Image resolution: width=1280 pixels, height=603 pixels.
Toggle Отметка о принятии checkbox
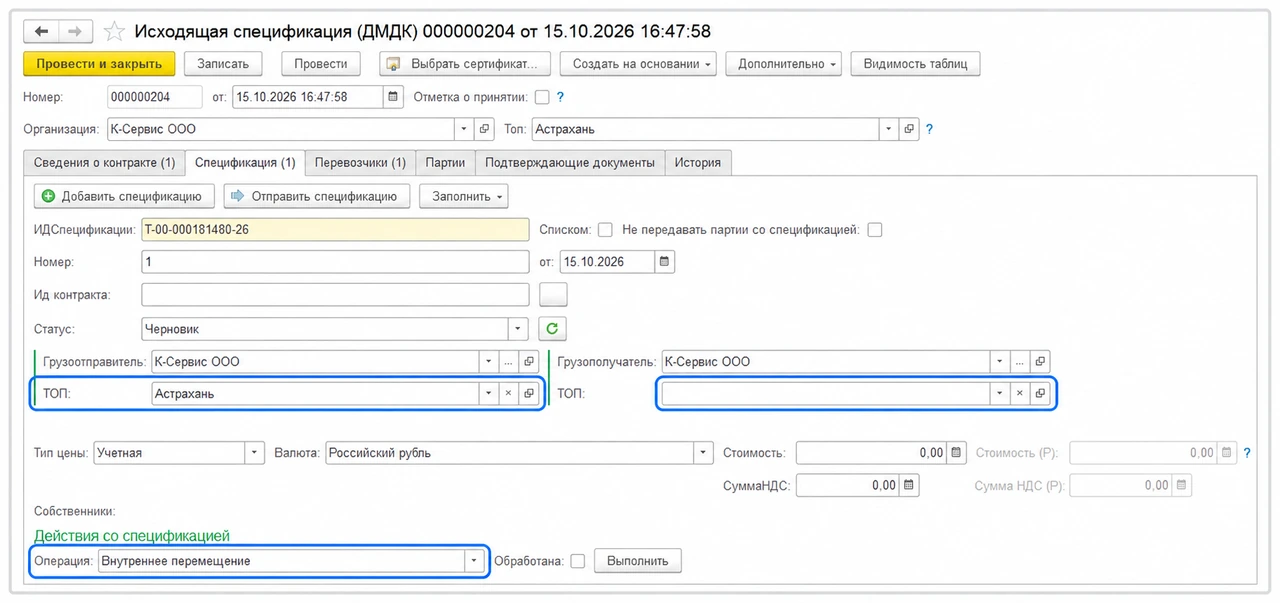pos(542,97)
